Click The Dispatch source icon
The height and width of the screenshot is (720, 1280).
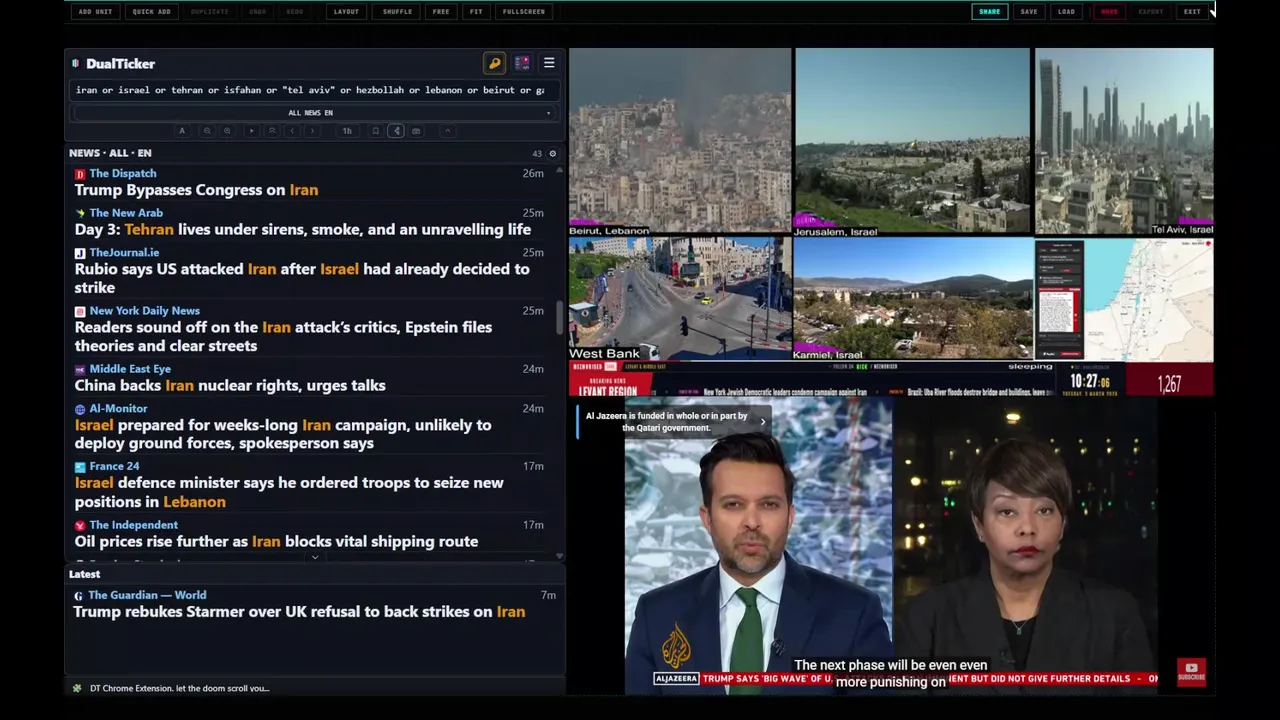(x=80, y=174)
